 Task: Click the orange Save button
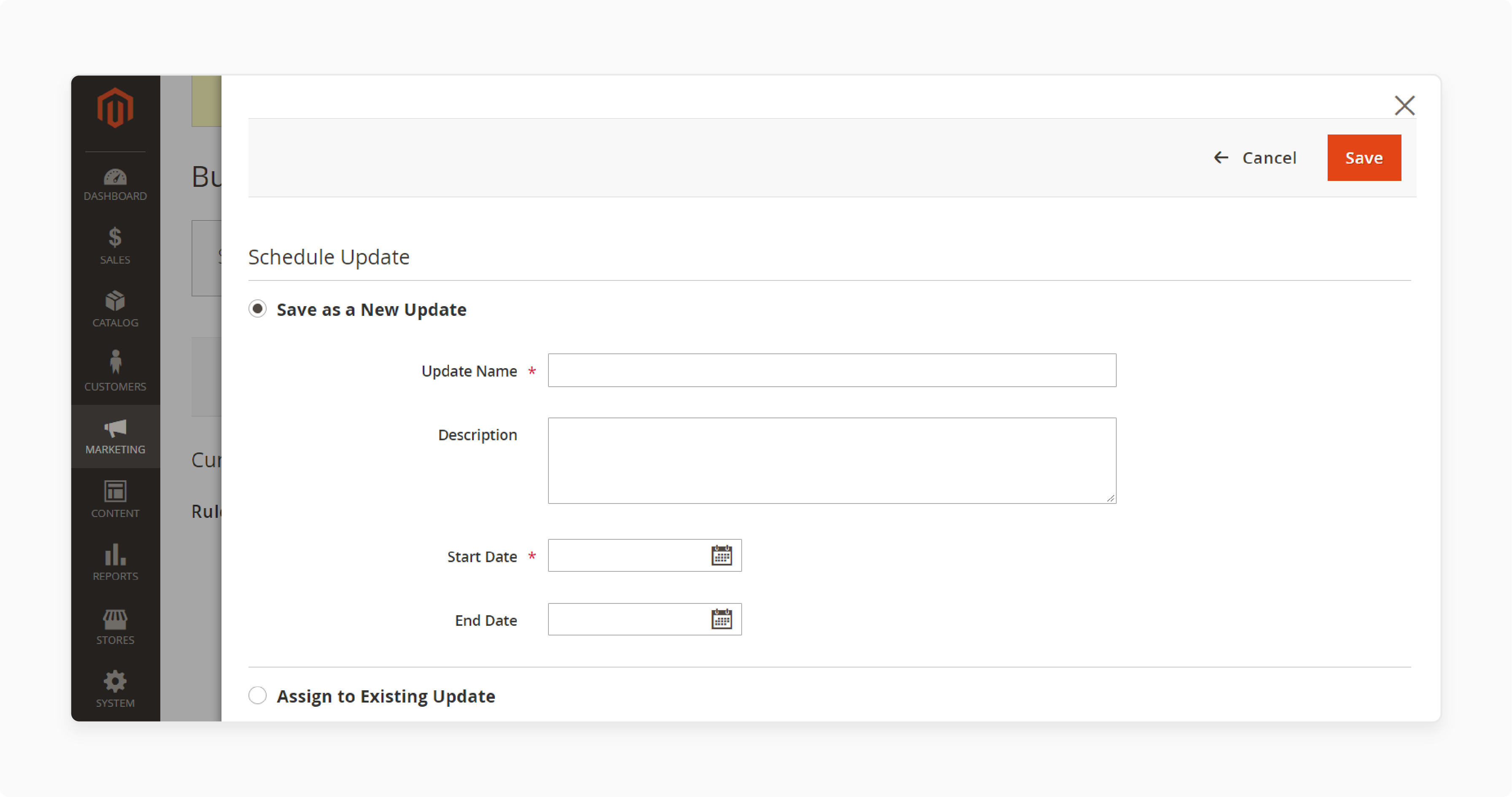click(x=1364, y=158)
